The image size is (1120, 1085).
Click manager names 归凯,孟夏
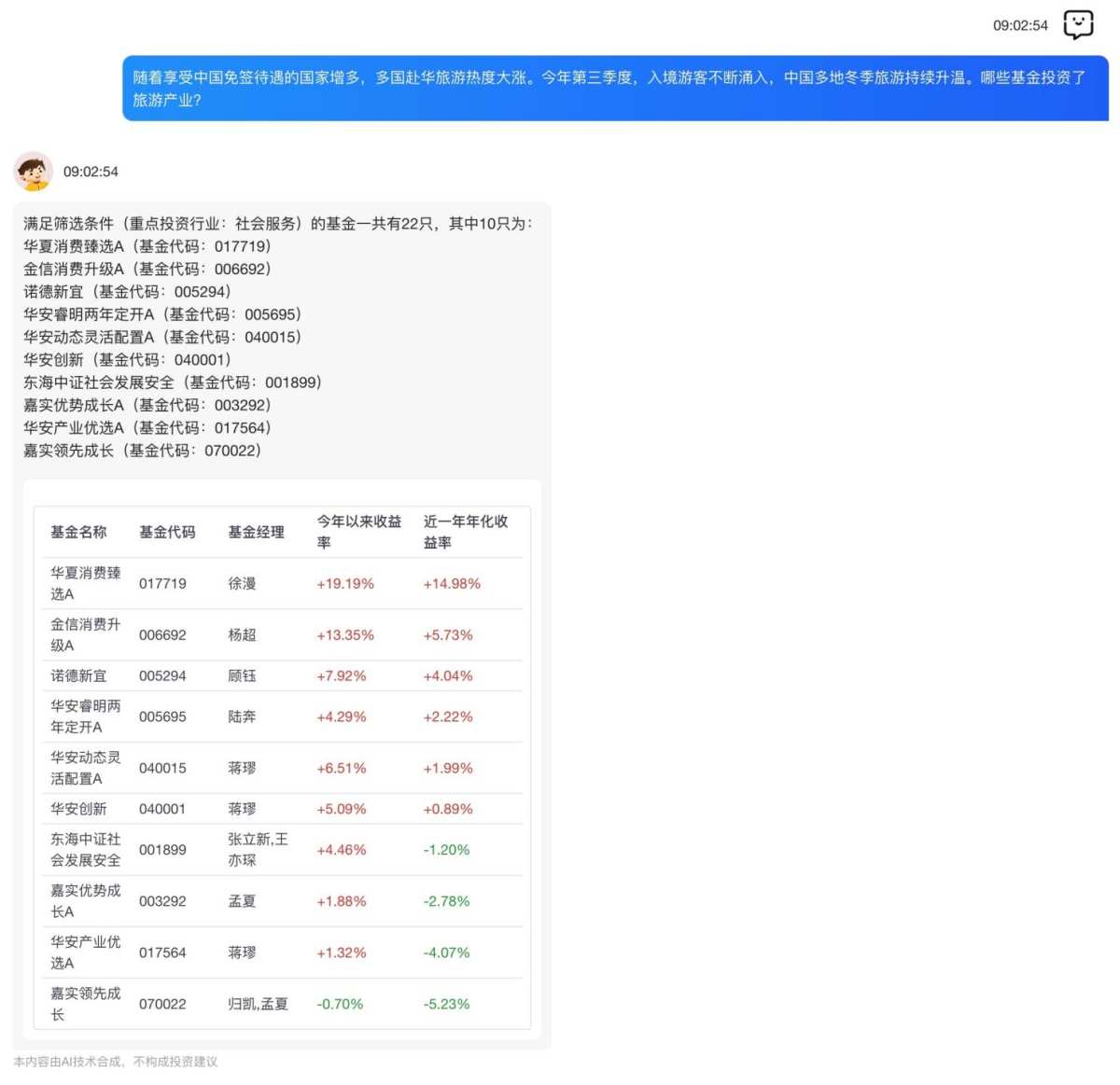tap(259, 1005)
